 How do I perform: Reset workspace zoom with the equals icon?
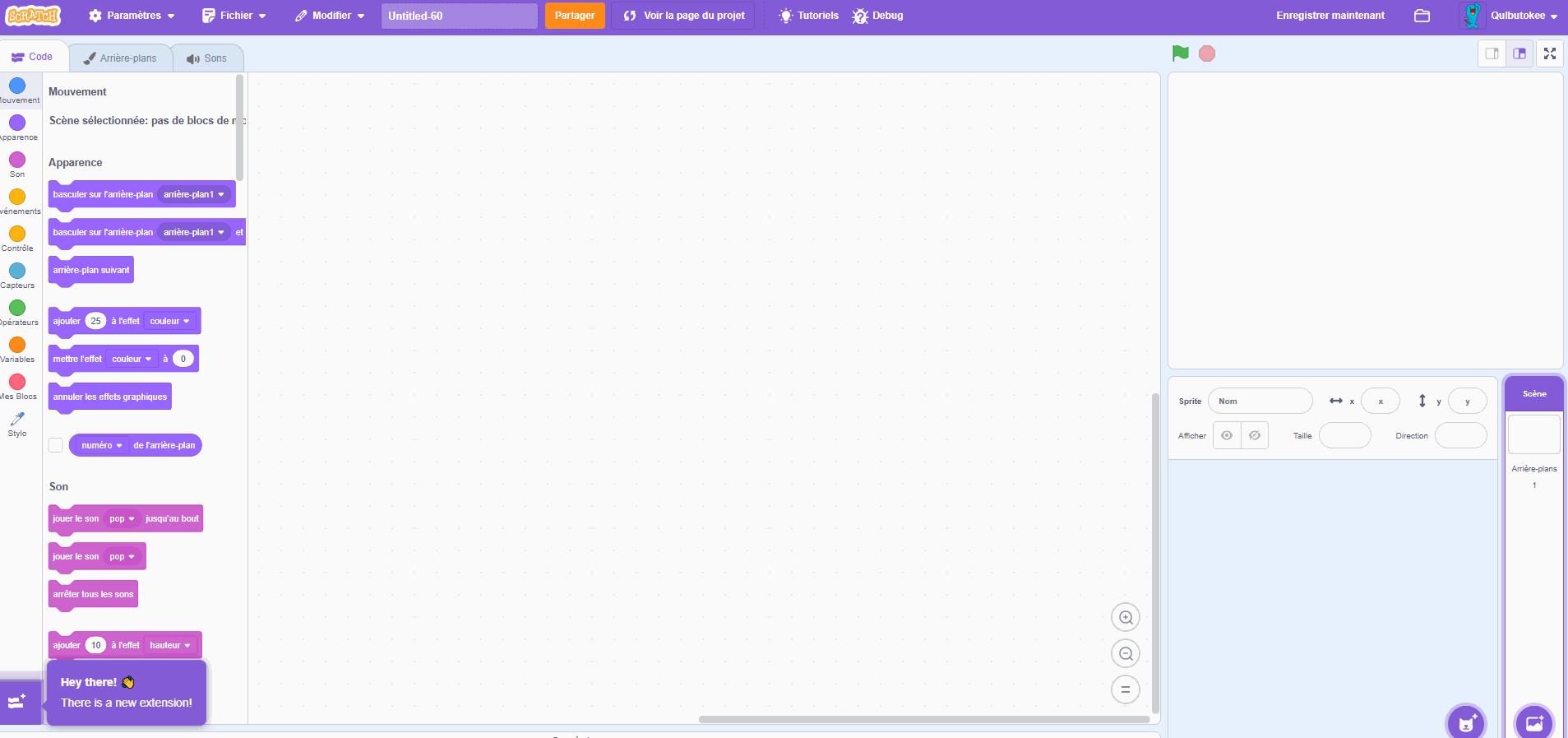click(x=1126, y=689)
